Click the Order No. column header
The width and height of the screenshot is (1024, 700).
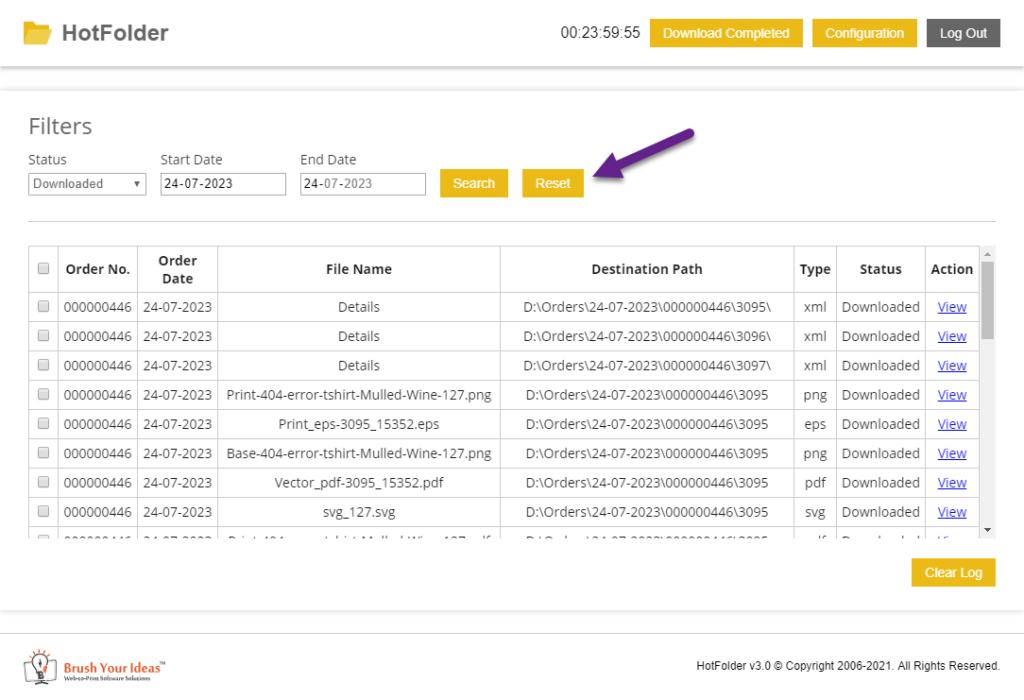[98, 269]
